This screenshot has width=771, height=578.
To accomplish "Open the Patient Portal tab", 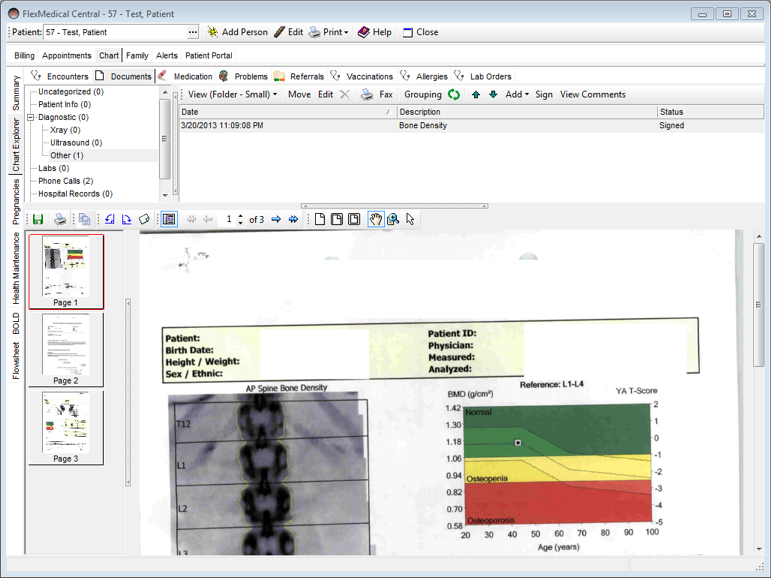I will click(x=208, y=56).
